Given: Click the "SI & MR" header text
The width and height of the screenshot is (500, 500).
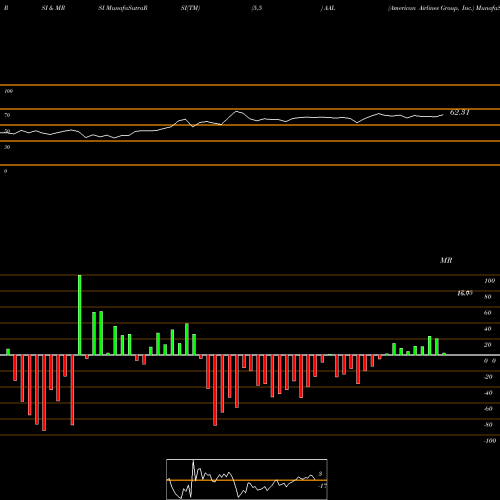Looking at the screenshot, I should [53, 8].
